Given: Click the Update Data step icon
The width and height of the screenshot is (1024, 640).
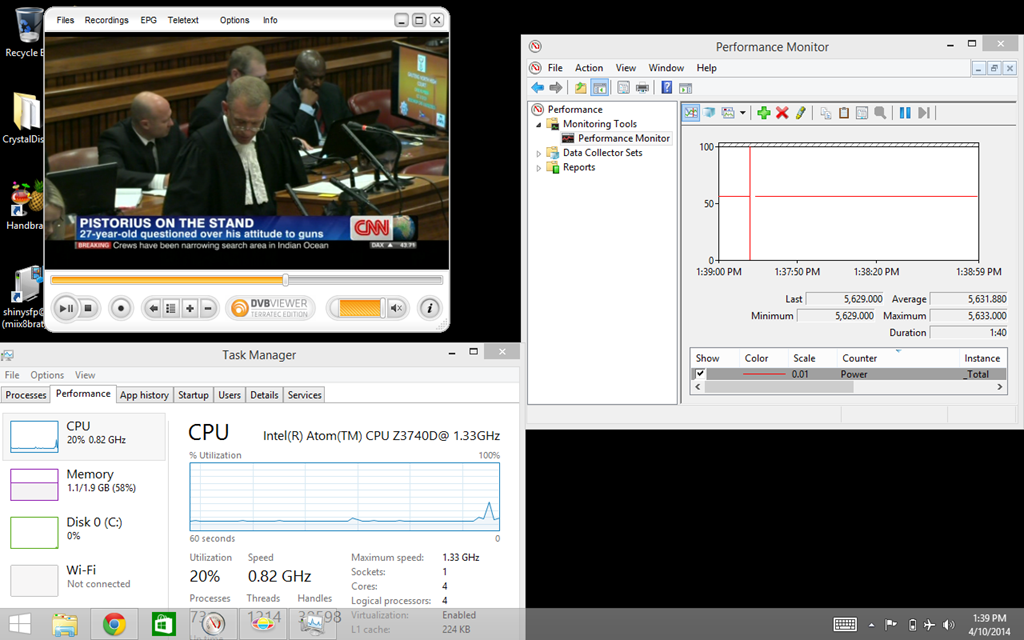Looking at the screenshot, I should pos(923,113).
